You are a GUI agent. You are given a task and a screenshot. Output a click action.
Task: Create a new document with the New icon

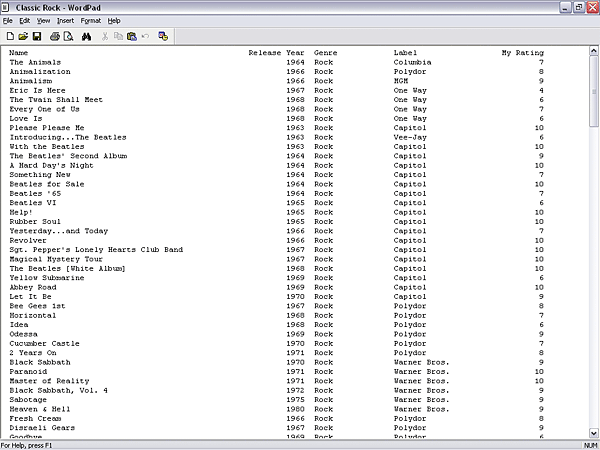tap(10, 36)
